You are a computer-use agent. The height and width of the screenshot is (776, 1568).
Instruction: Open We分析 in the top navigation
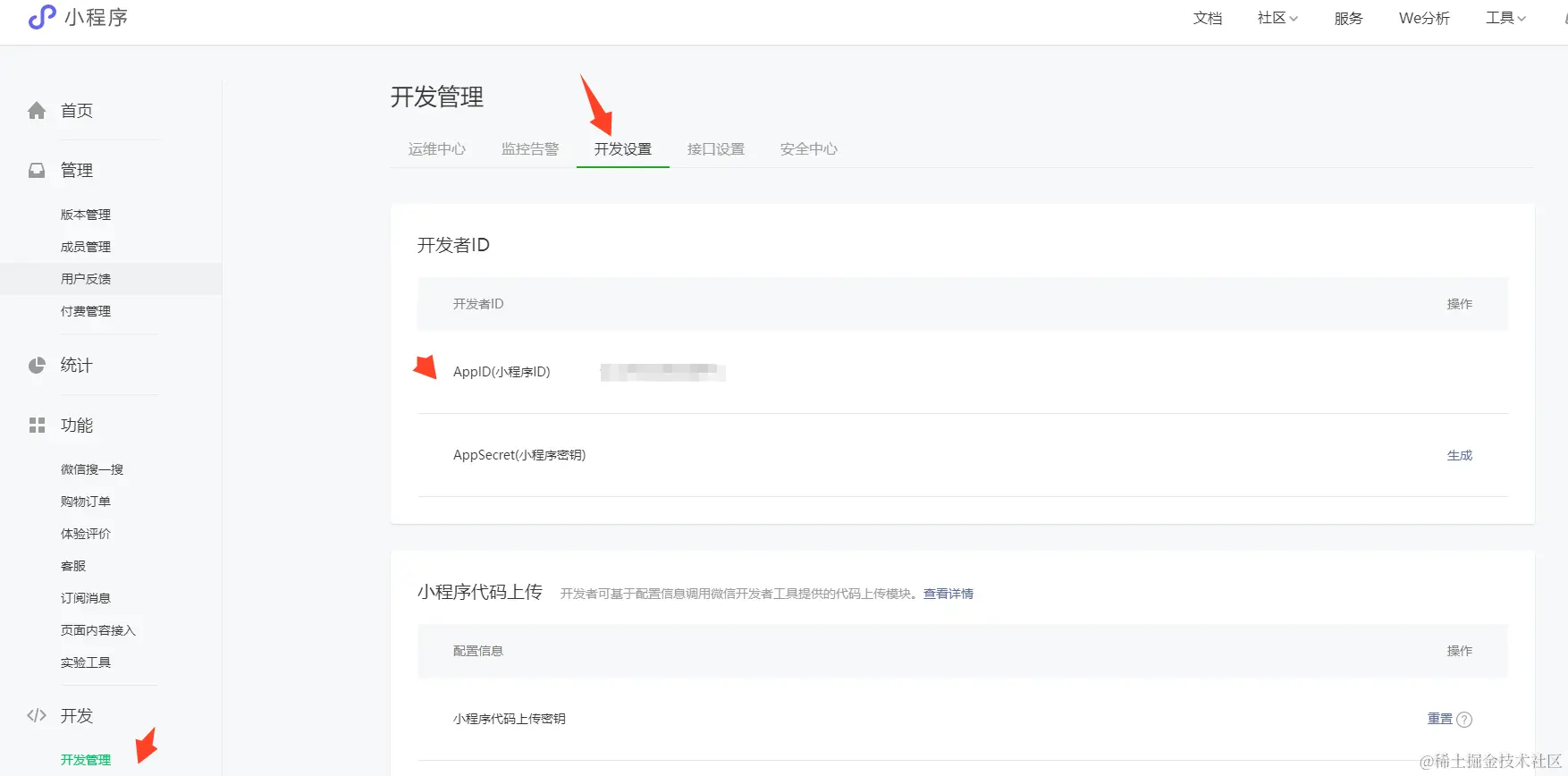(1424, 18)
